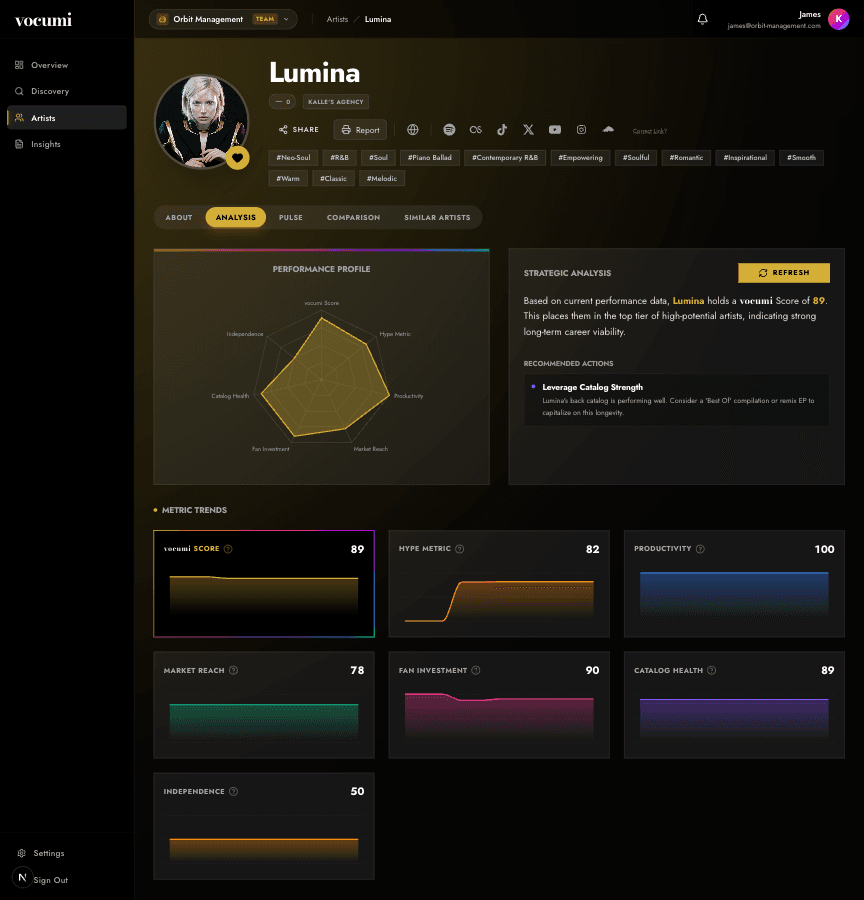Select Artists in the sidebar
Image resolution: width=864 pixels, height=900 pixels.
pos(67,118)
